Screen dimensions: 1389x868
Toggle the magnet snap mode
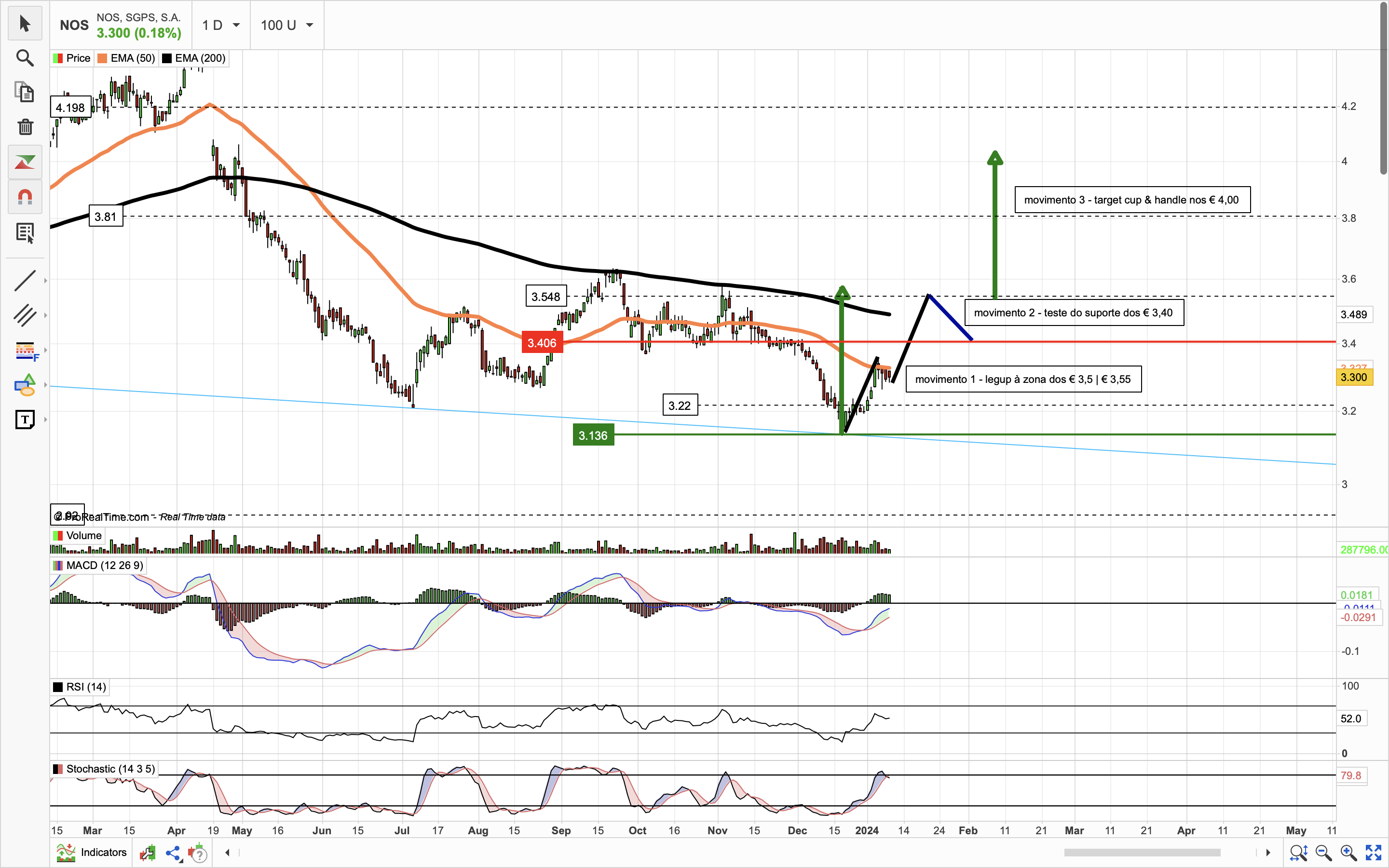[x=25, y=198]
